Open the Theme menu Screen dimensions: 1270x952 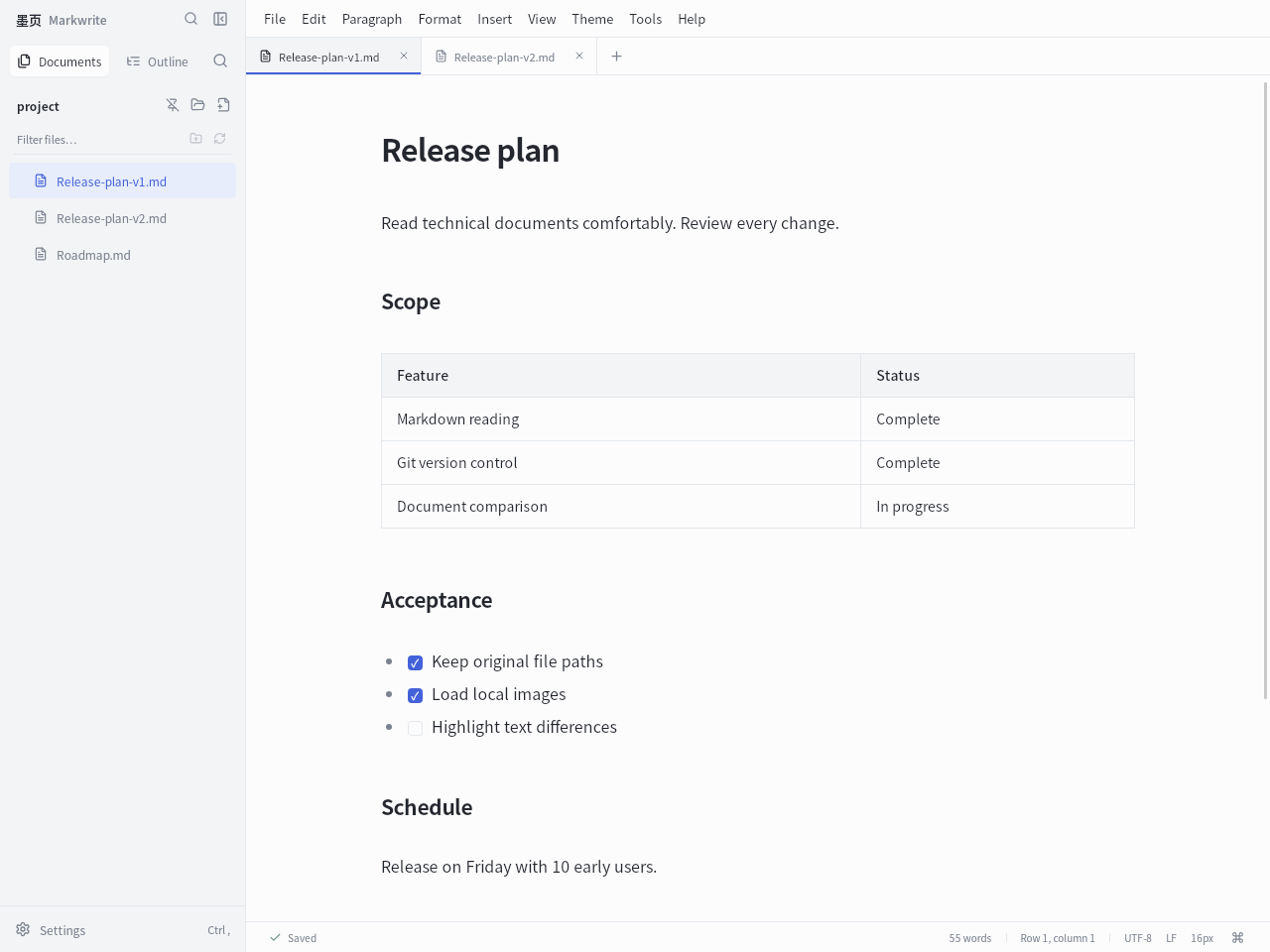[x=592, y=19]
